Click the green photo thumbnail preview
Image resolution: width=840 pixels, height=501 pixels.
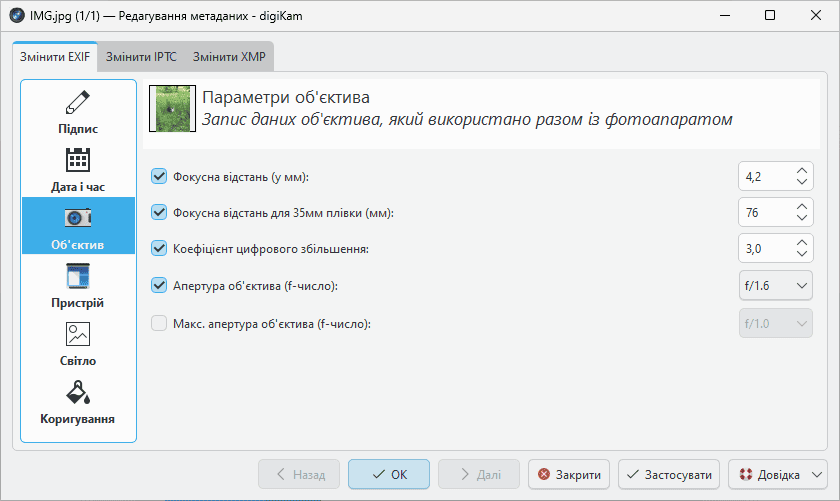coord(172,108)
